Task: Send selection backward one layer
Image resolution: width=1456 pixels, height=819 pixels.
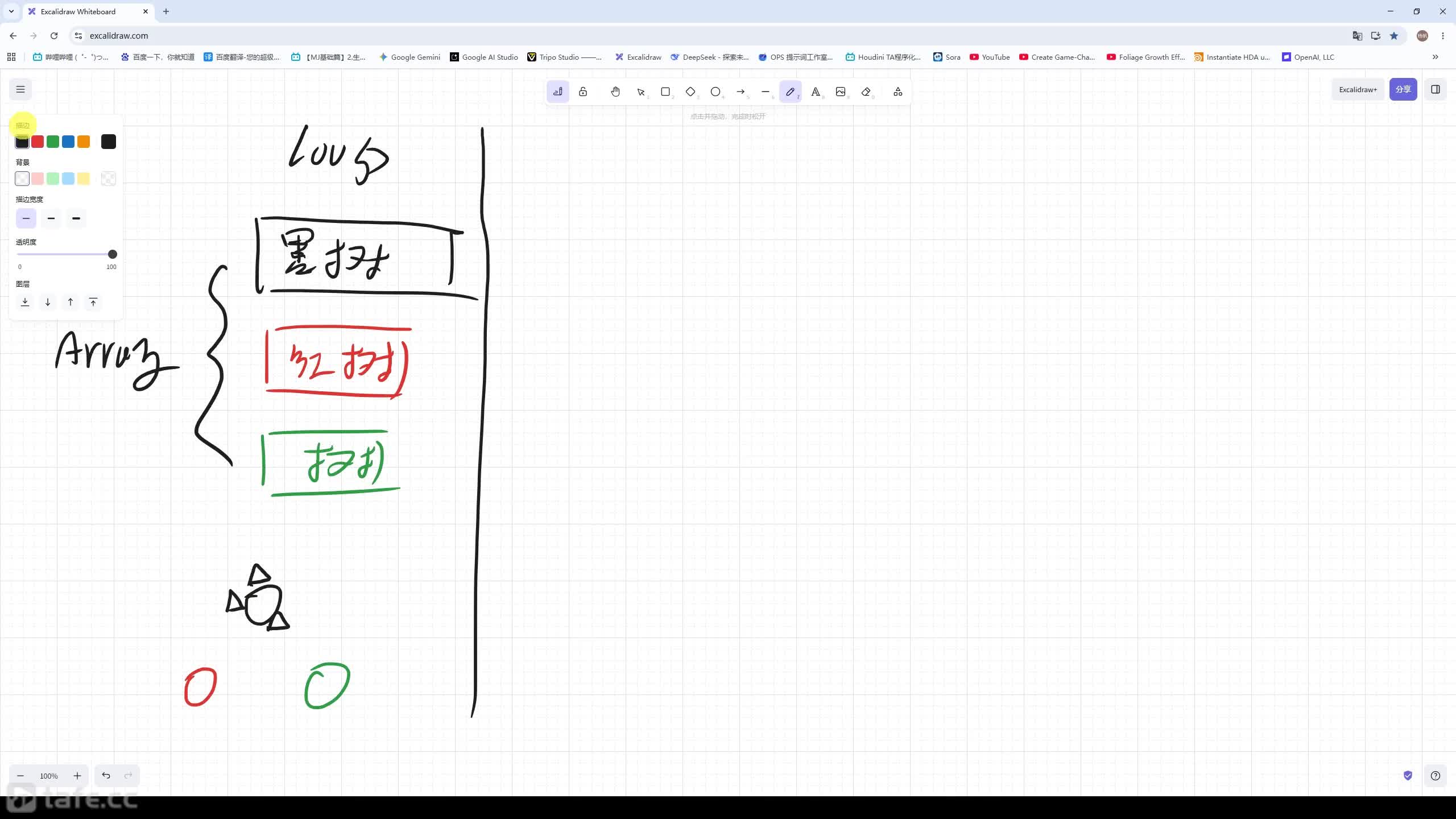Action: tap(48, 302)
